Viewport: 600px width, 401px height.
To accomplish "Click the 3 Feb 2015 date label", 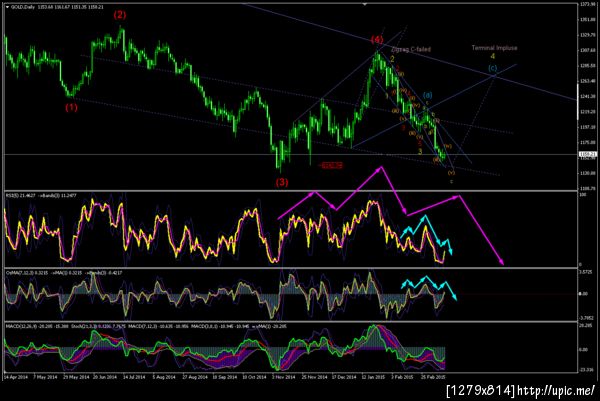I will coord(403,377).
